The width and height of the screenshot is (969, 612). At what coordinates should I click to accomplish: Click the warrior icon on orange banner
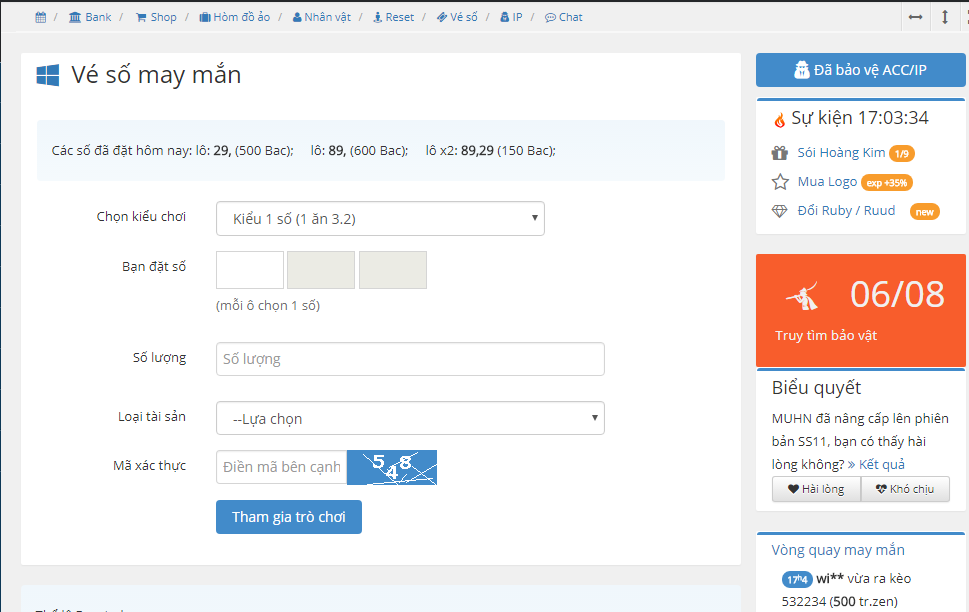point(803,296)
